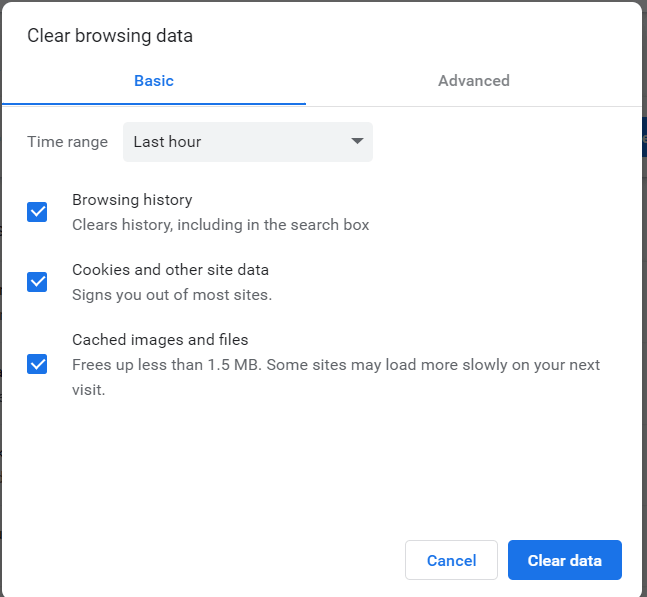The height and width of the screenshot is (597, 647).
Task: Uncheck the Browsing history checkbox
Action: 37,212
